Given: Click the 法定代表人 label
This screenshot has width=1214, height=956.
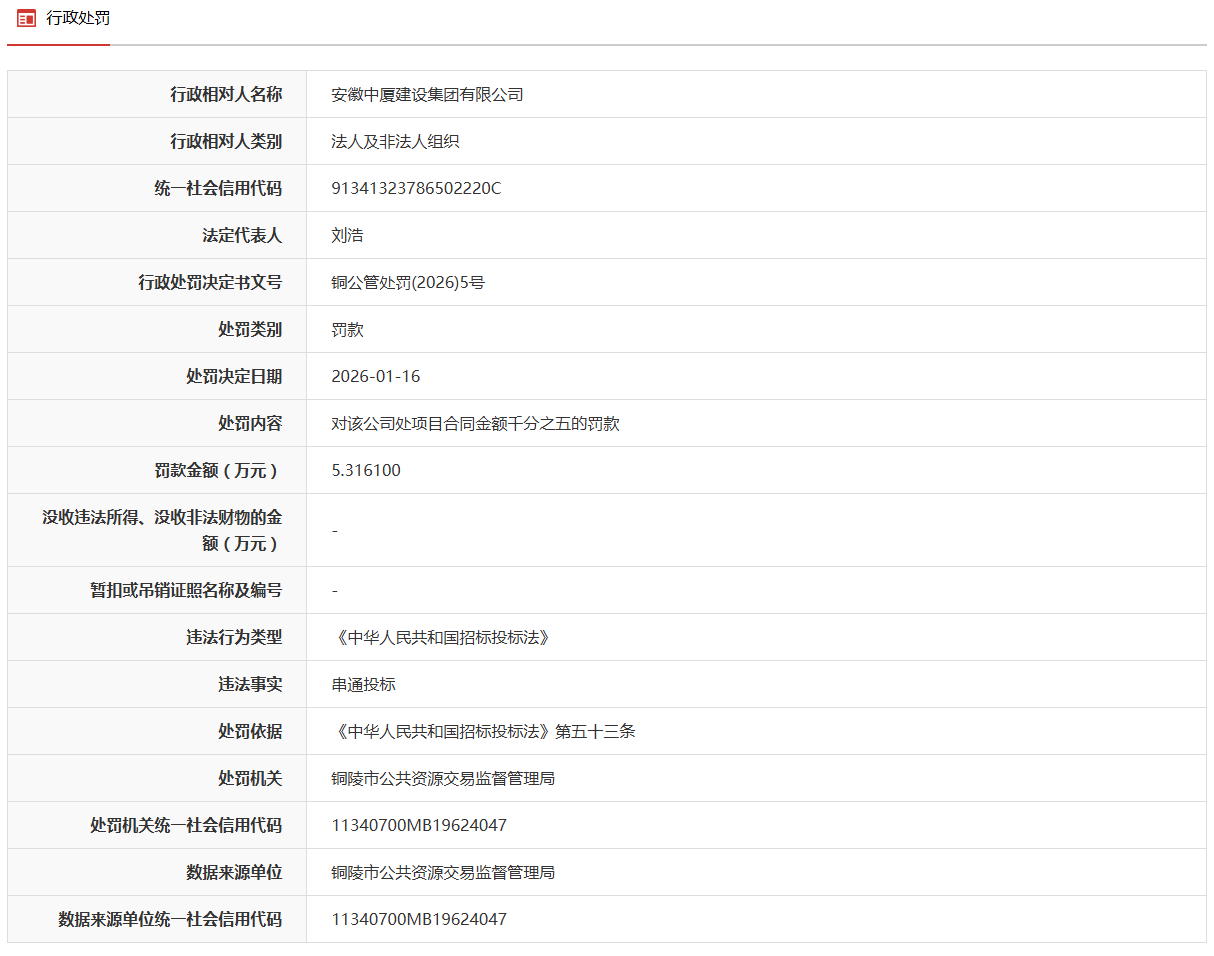Looking at the screenshot, I should tap(242, 235).
